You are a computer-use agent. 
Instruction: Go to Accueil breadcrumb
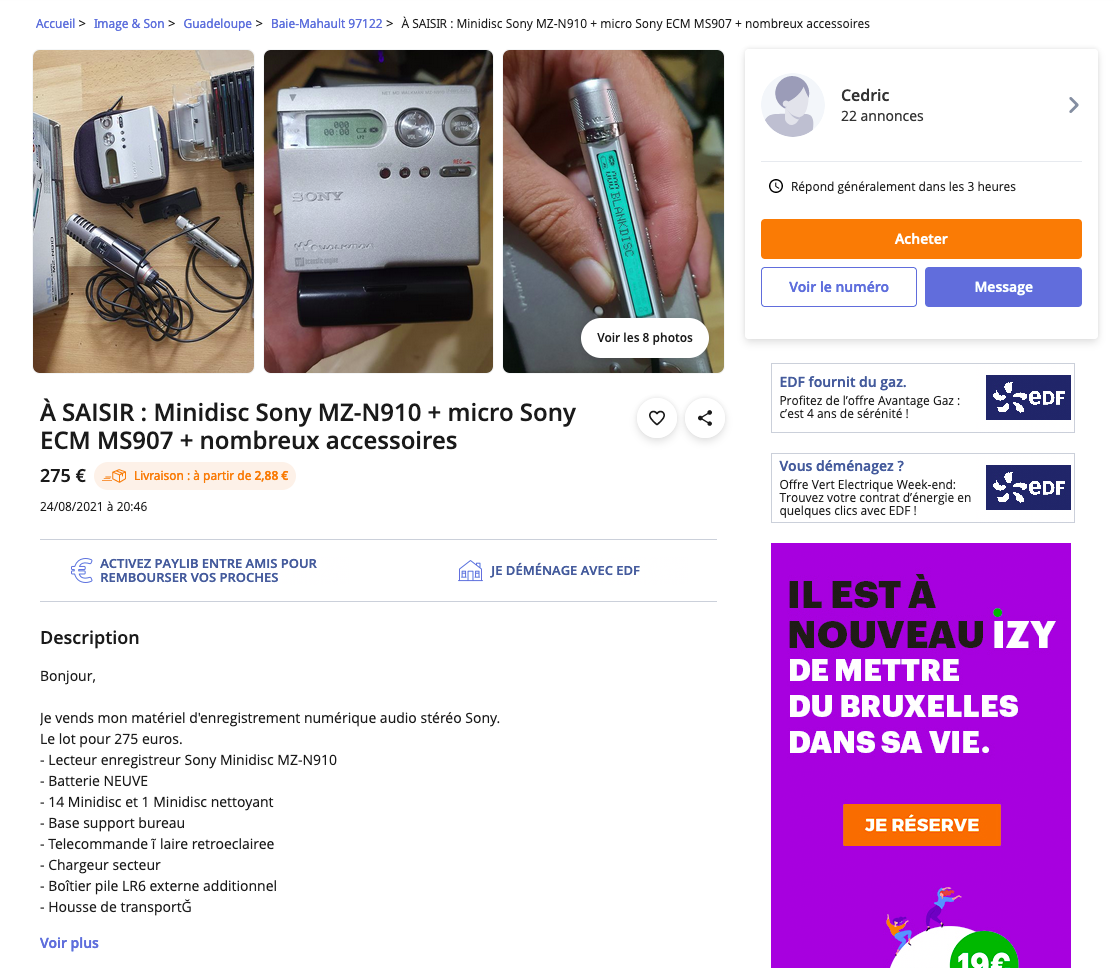[55, 23]
